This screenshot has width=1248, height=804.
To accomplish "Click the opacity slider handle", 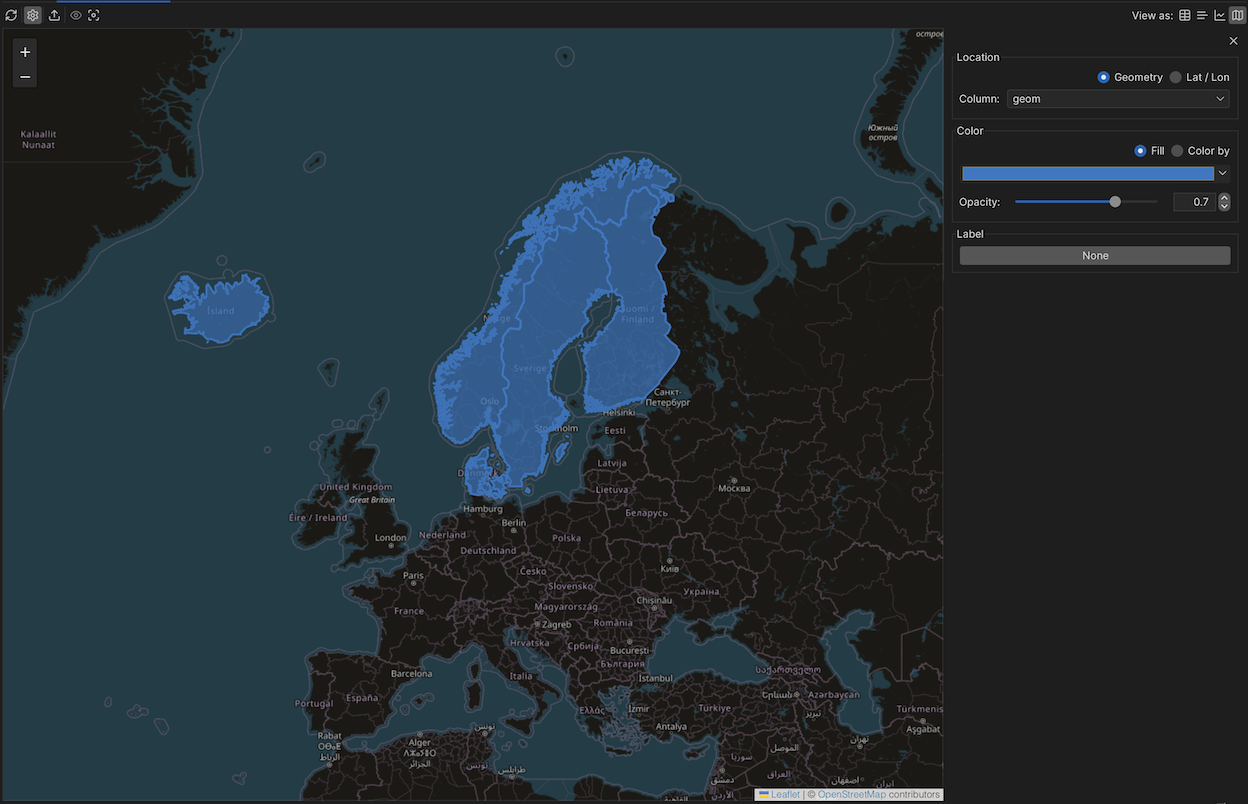I will (1115, 202).
